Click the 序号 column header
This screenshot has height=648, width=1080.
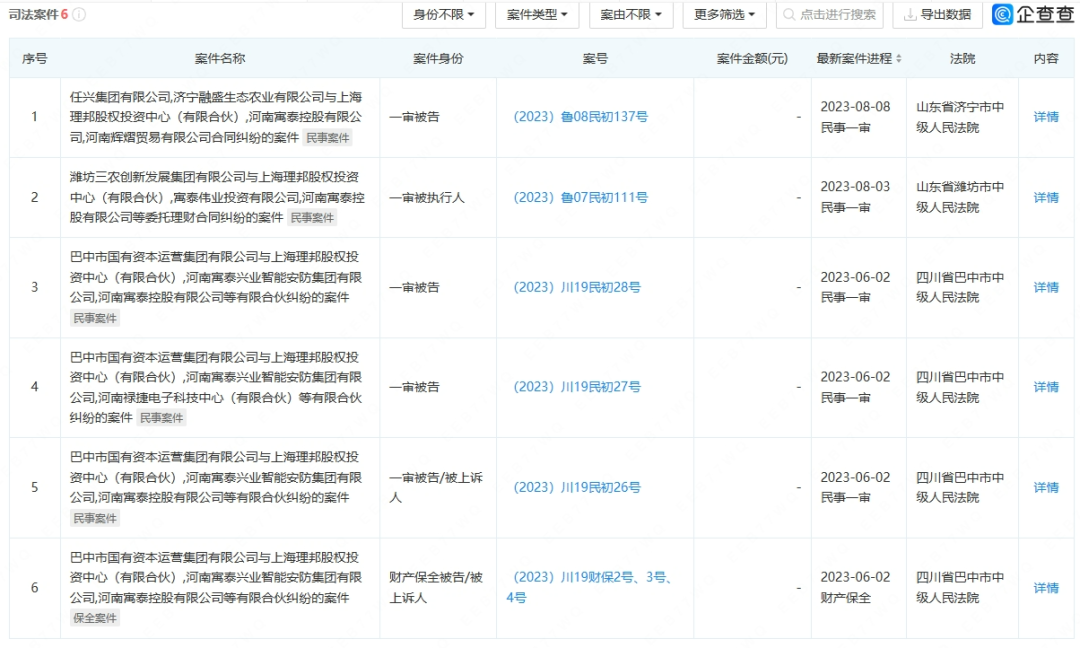(x=34, y=59)
